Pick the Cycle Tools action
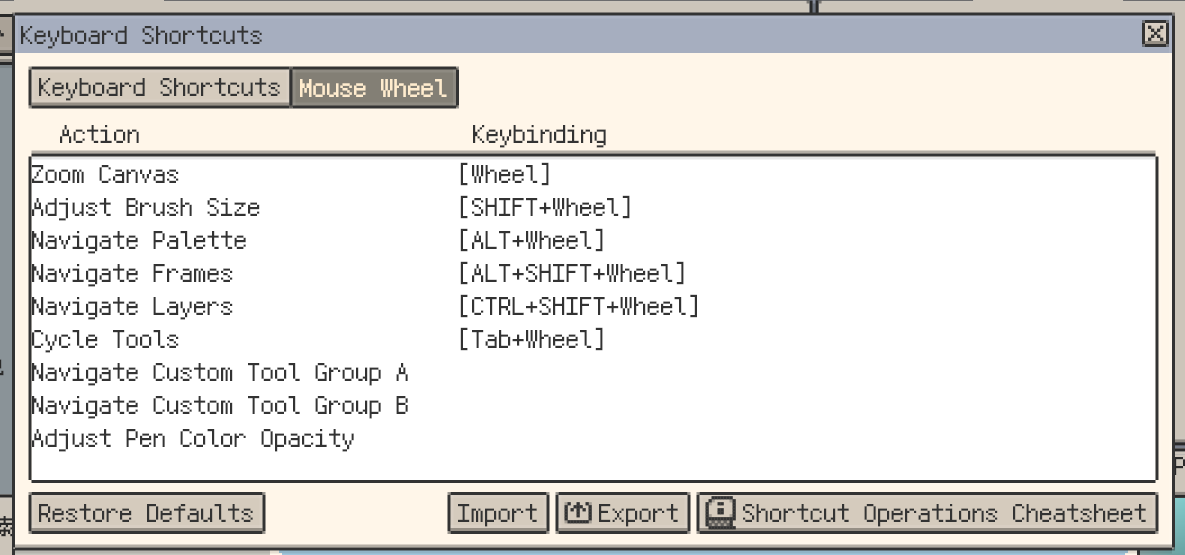The image size is (1185, 555). pyautogui.click(x=105, y=340)
